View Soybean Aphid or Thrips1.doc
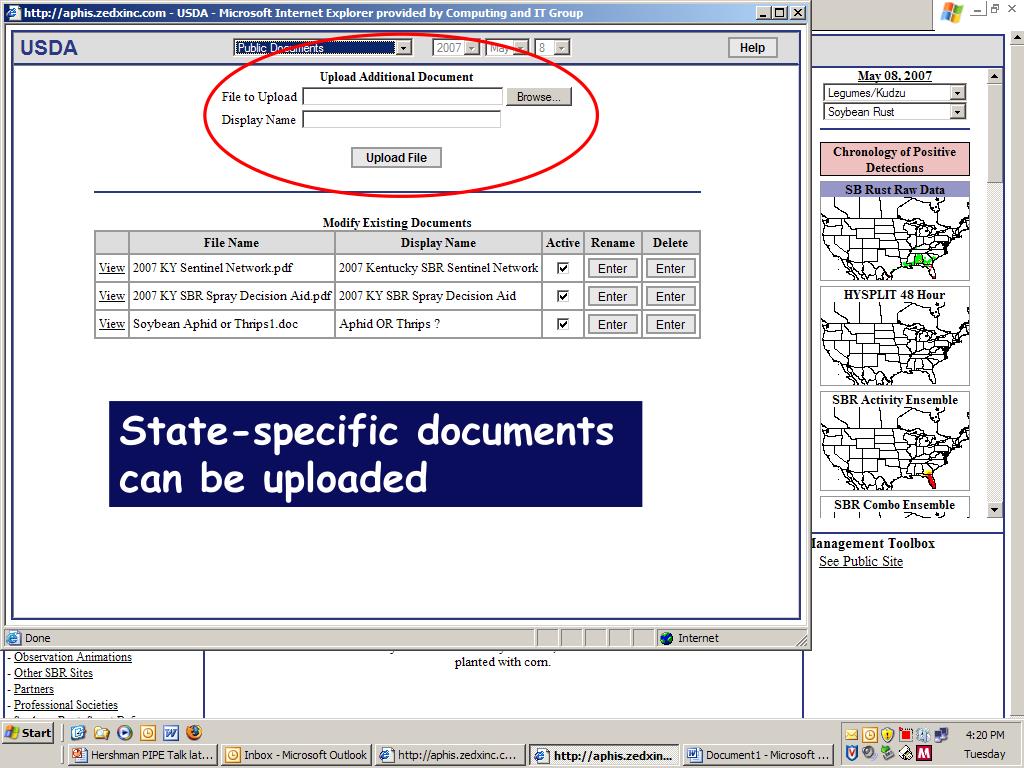Screen dimensions: 1024x768 click(112, 324)
